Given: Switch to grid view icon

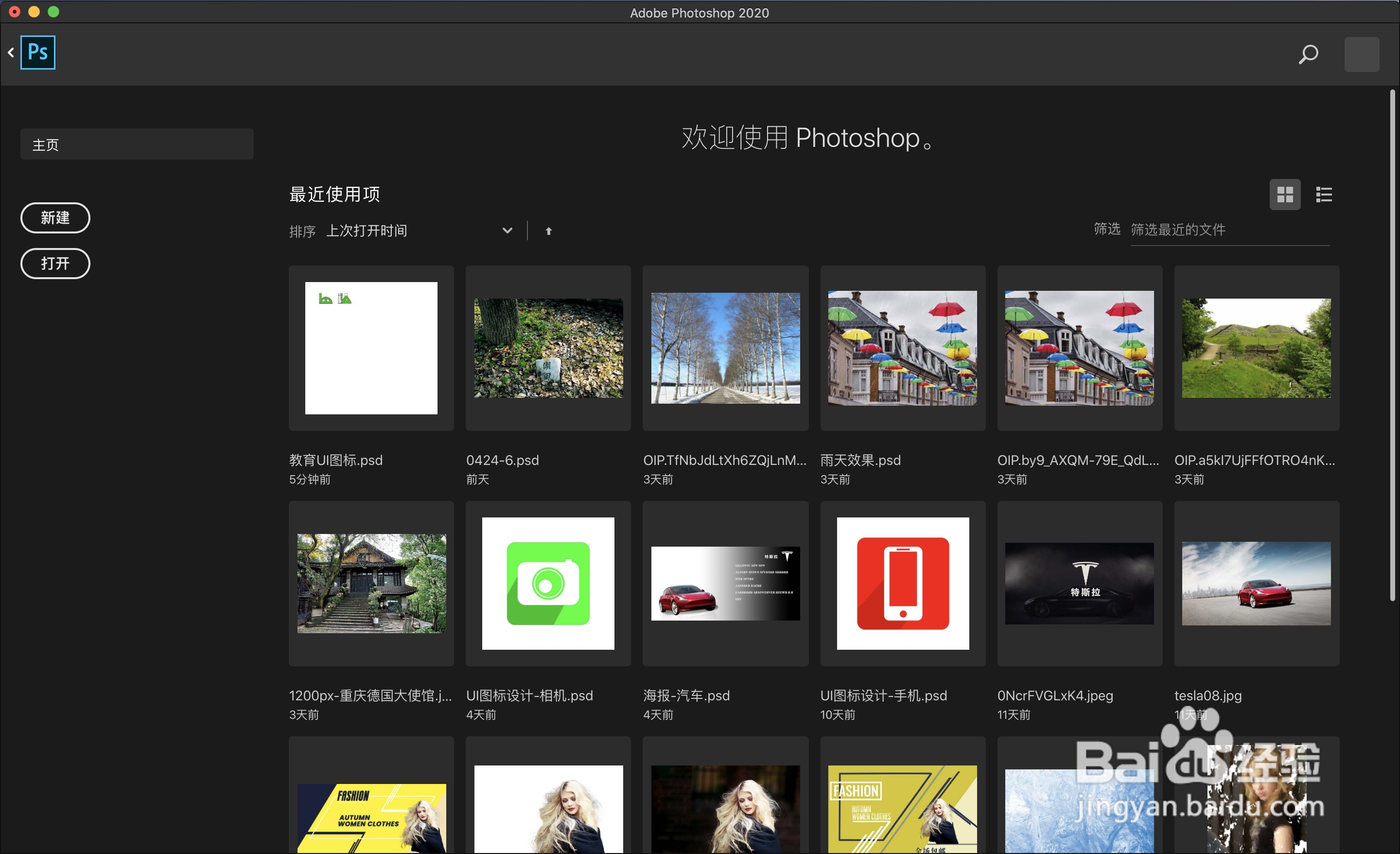Looking at the screenshot, I should [x=1285, y=195].
